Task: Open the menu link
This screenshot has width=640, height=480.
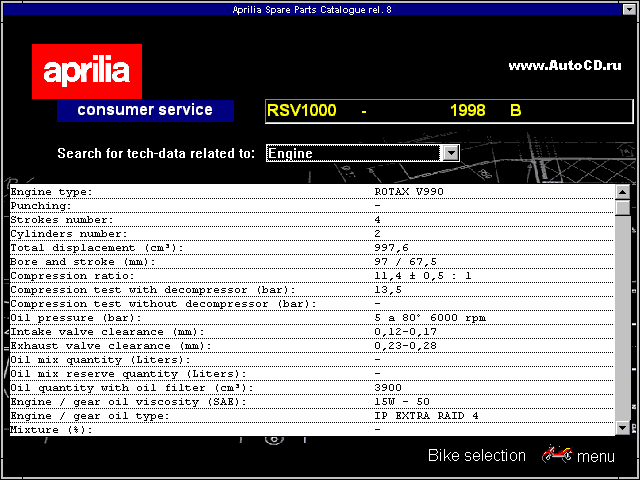Action: tap(596, 456)
